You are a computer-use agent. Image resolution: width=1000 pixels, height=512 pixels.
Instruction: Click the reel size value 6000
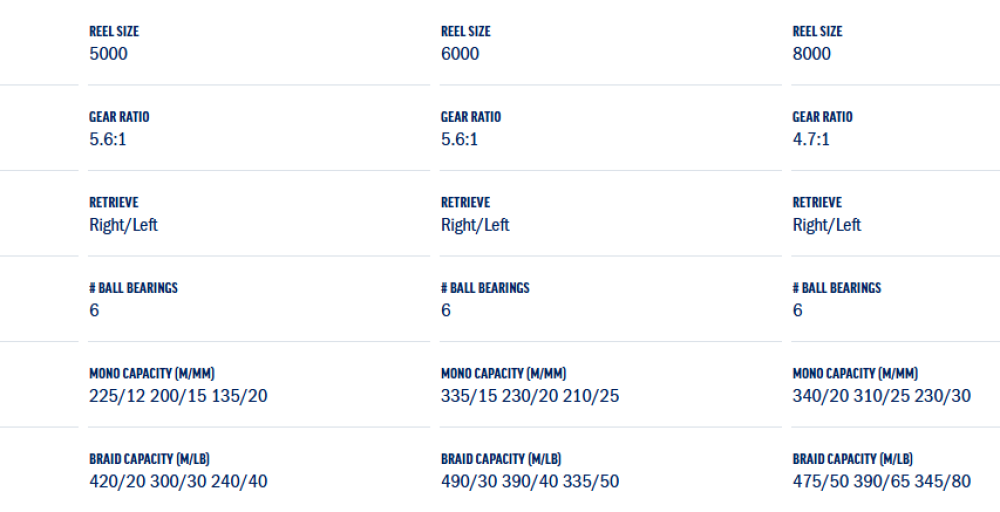[460, 54]
